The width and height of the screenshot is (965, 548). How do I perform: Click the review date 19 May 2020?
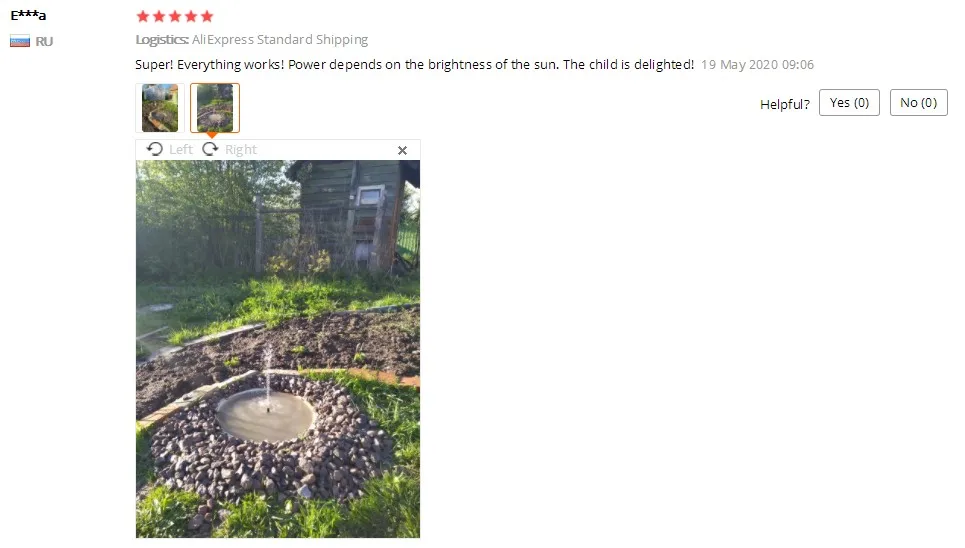[757, 65]
